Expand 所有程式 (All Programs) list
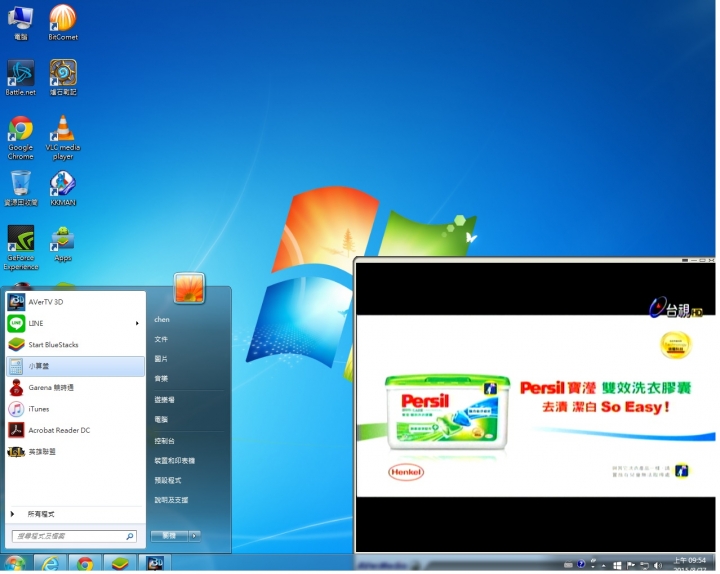 pyautogui.click(x=76, y=514)
